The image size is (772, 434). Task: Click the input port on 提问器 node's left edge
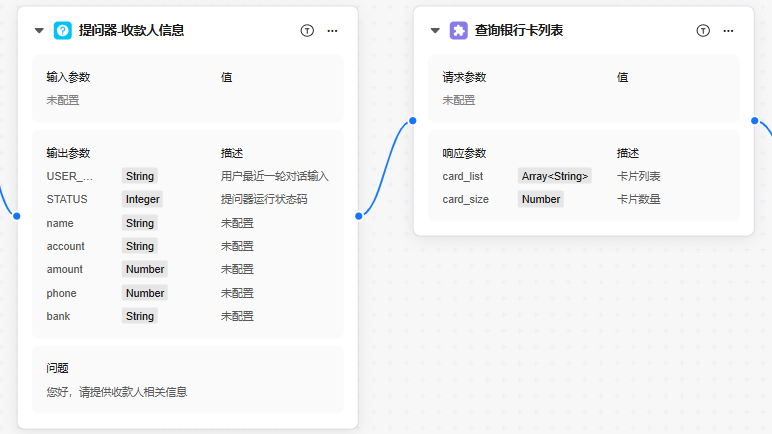click(17, 216)
